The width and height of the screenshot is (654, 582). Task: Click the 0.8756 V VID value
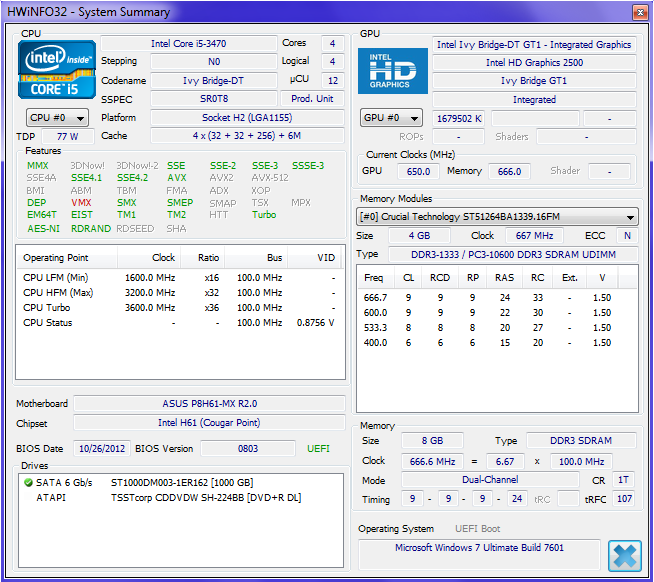pos(315,323)
